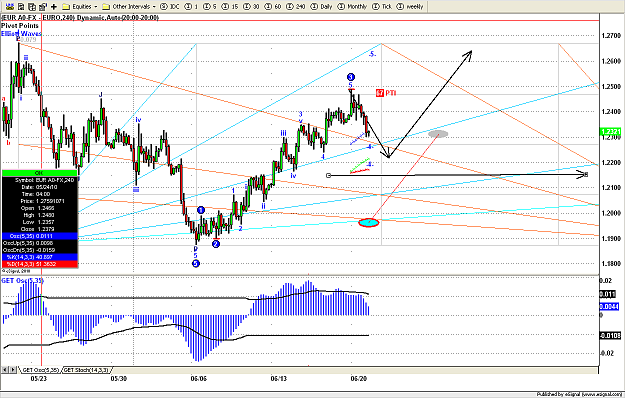Click the copy pages icon in the toolbar
The width and height of the screenshot is (625, 398).
tap(32, 6)
